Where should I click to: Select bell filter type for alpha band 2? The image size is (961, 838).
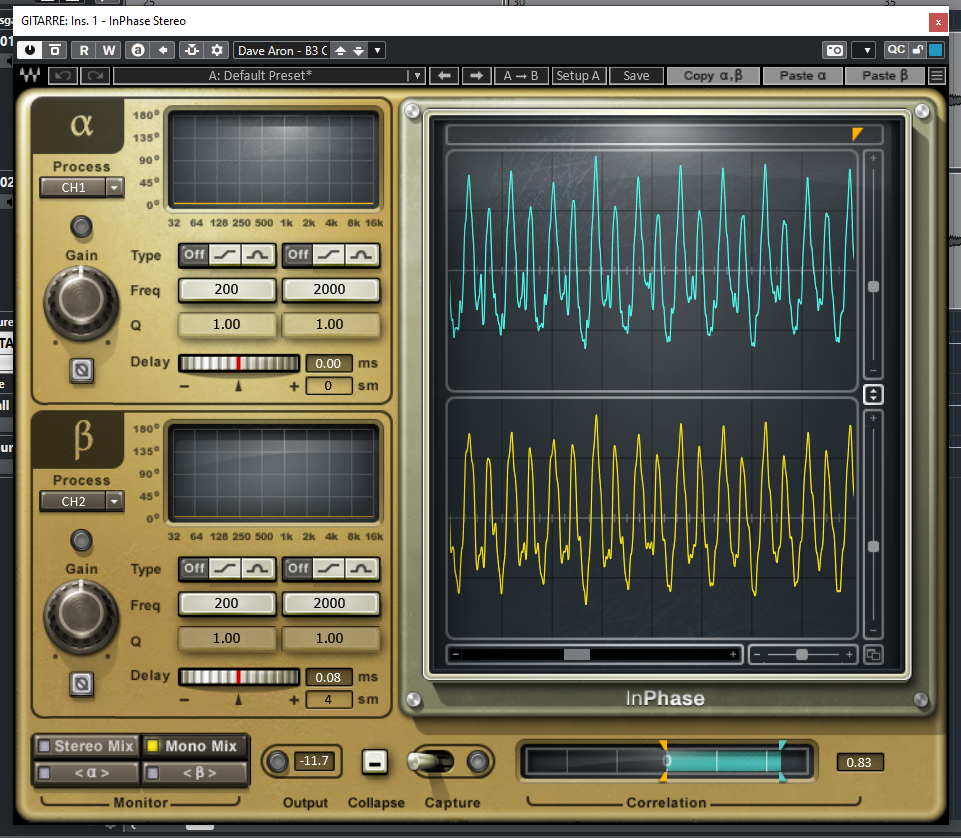tap(362, 255)
